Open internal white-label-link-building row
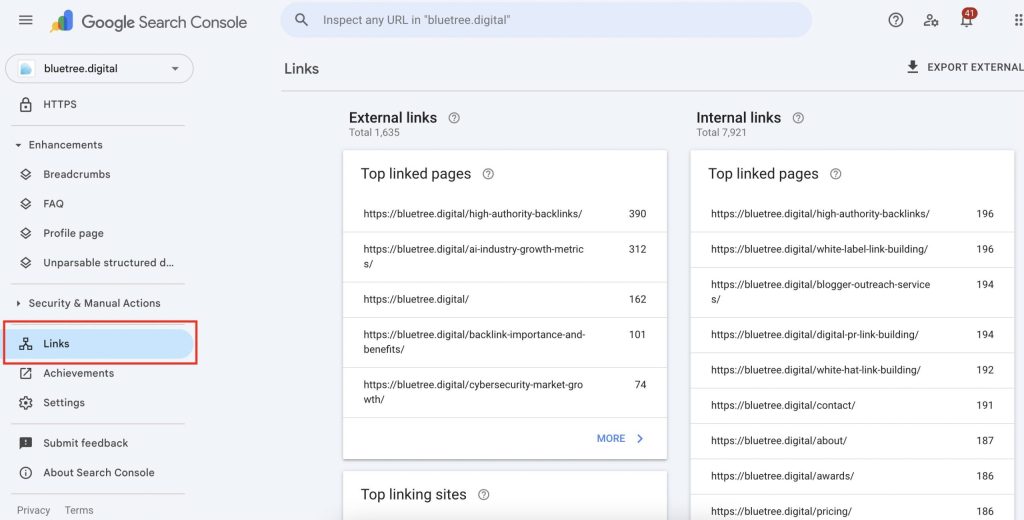 point(852,249)
